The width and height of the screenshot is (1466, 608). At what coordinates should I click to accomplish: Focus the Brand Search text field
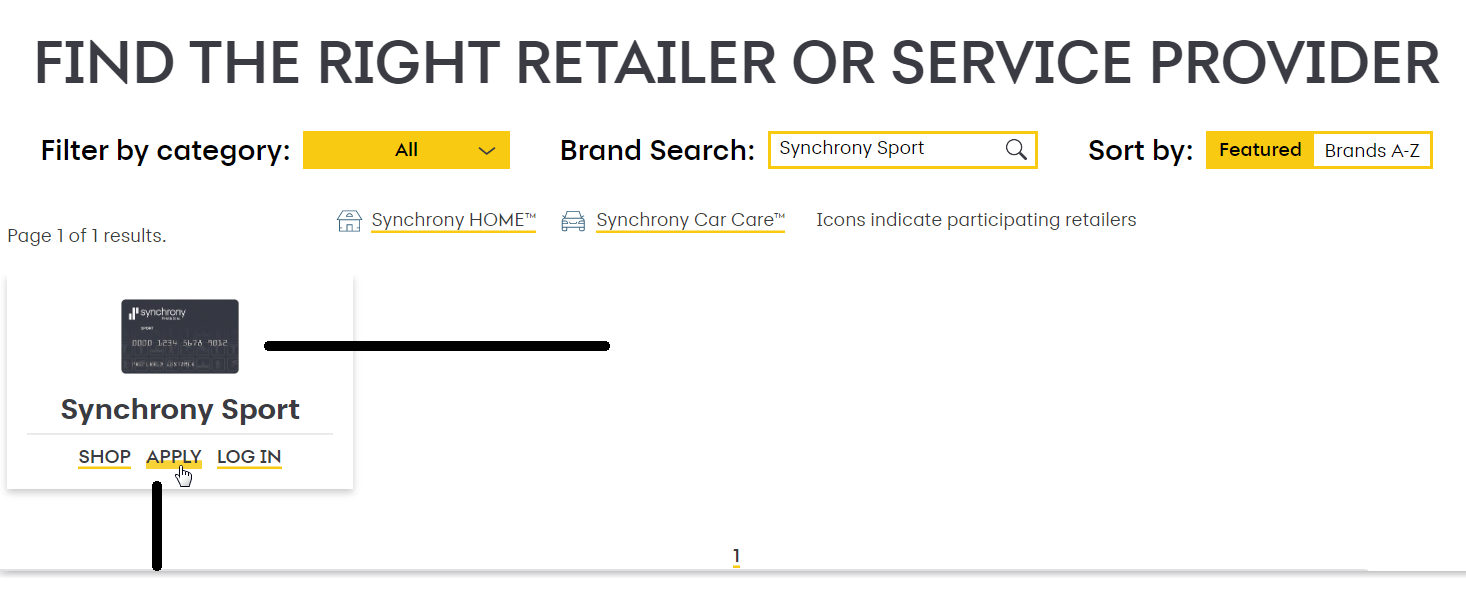885,149
